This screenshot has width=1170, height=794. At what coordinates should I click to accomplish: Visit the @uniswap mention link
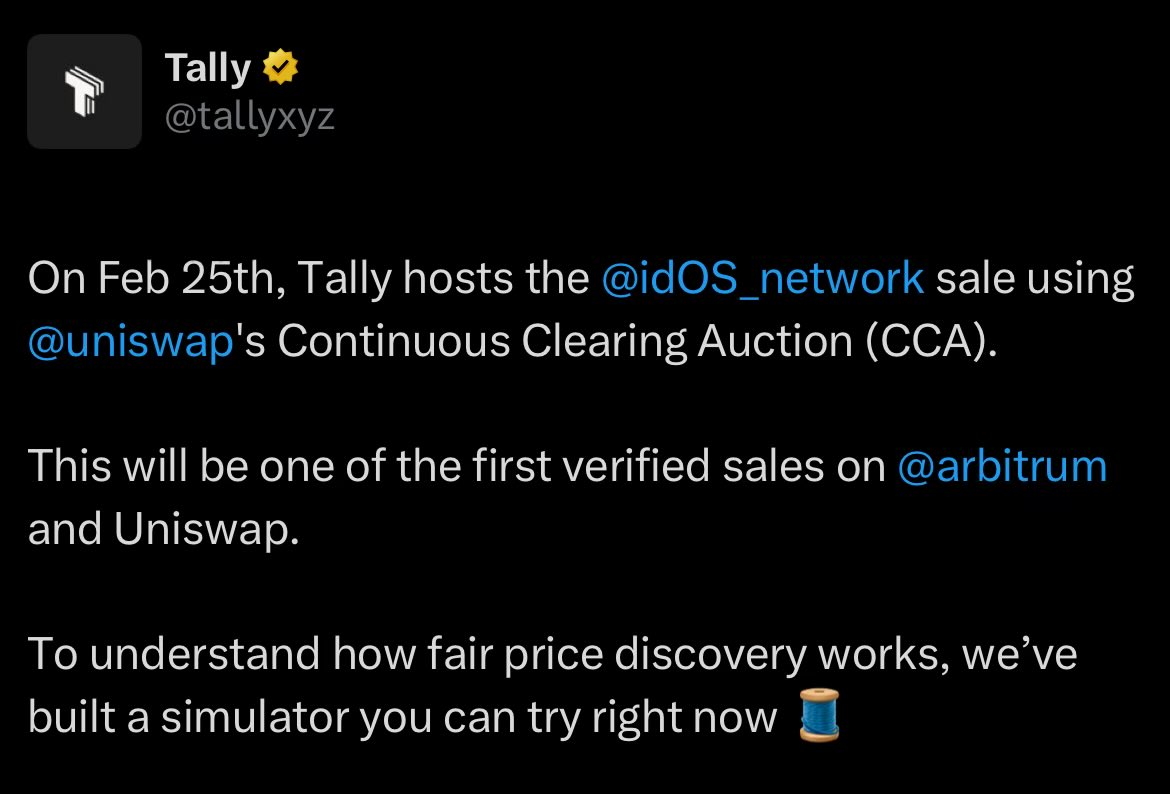[x=130, y=342]
